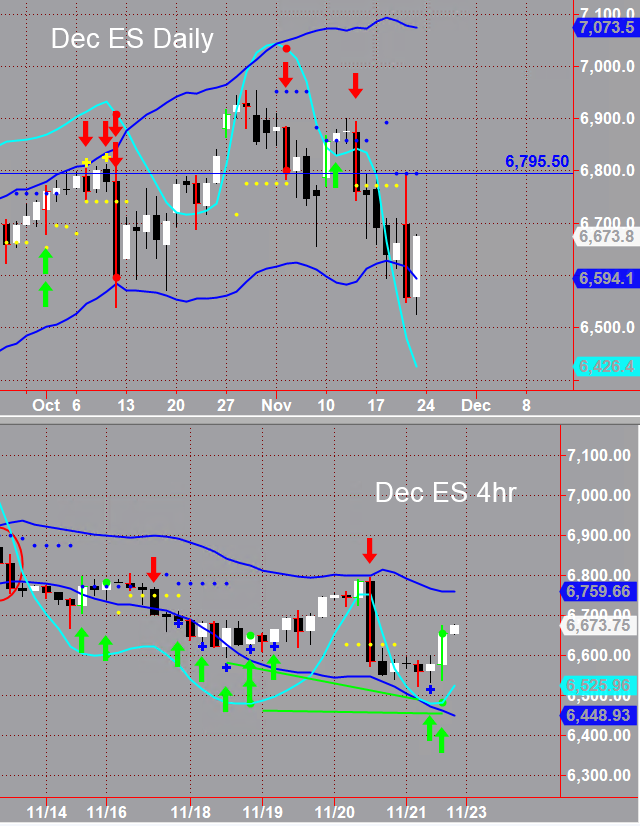This screenshot has width=640, height=826.
Task: Click the red down arrow below the daily peak dot
Action: [x=286, y=73]
